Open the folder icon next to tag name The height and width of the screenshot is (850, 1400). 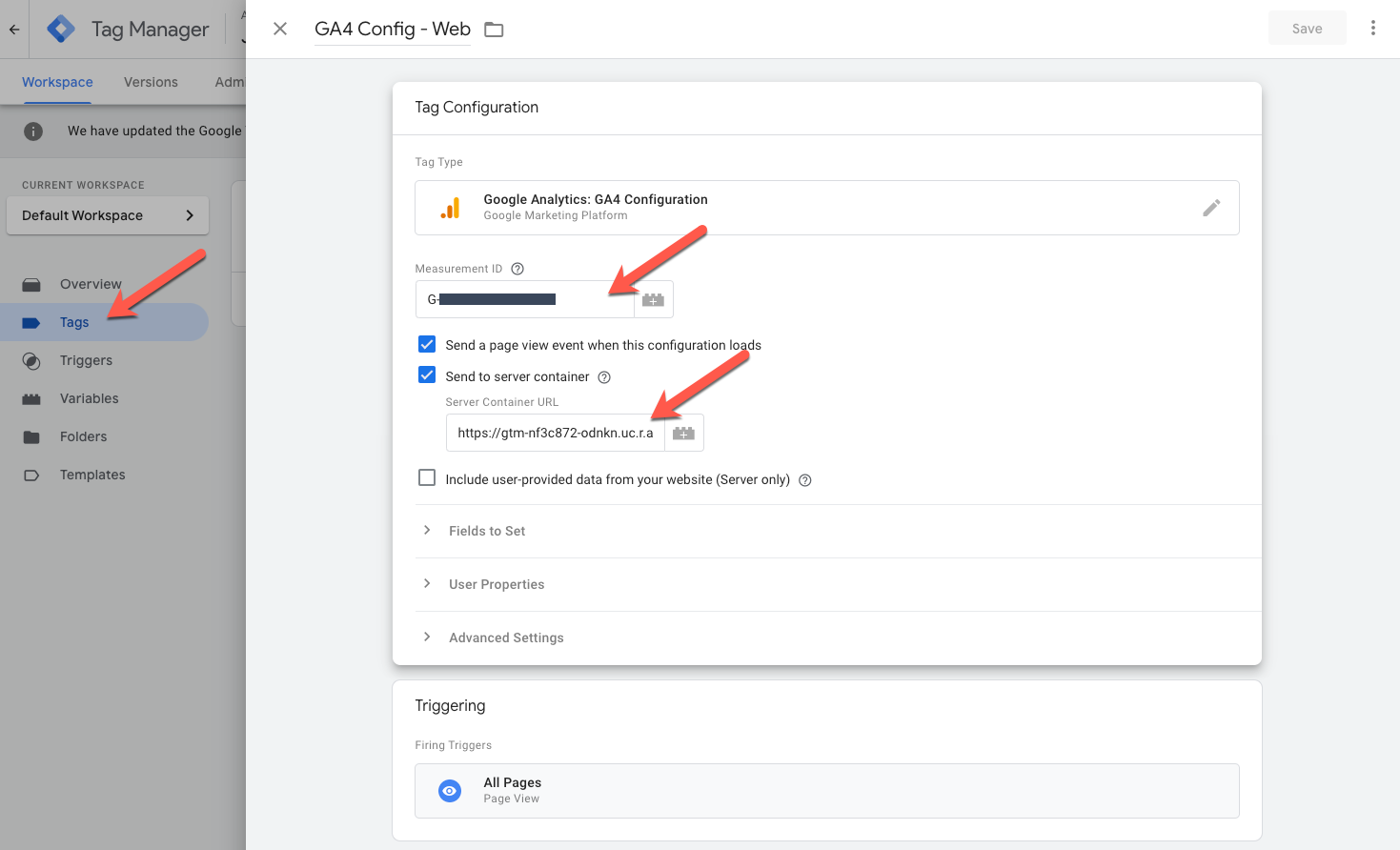494,30
